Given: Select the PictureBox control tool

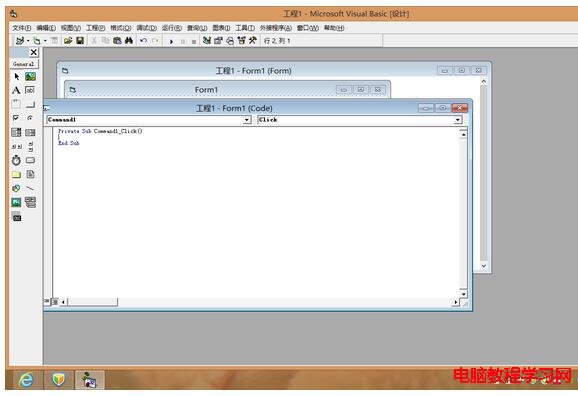Looking at the screenshot, I should pyautogui.click(x=30, y=77).
